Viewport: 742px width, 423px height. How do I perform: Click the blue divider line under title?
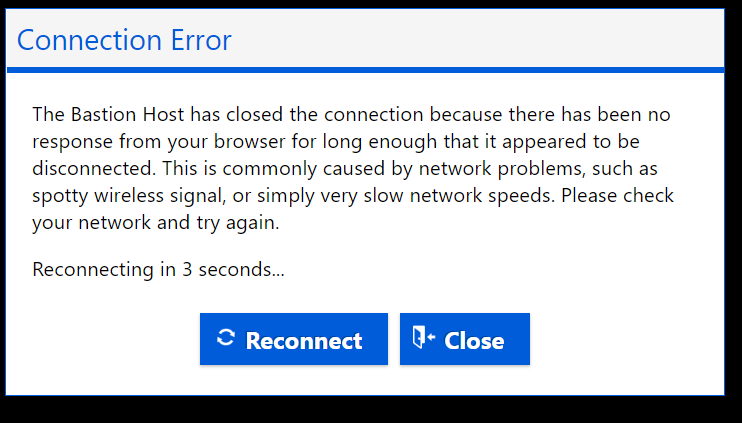click(365, 70)
